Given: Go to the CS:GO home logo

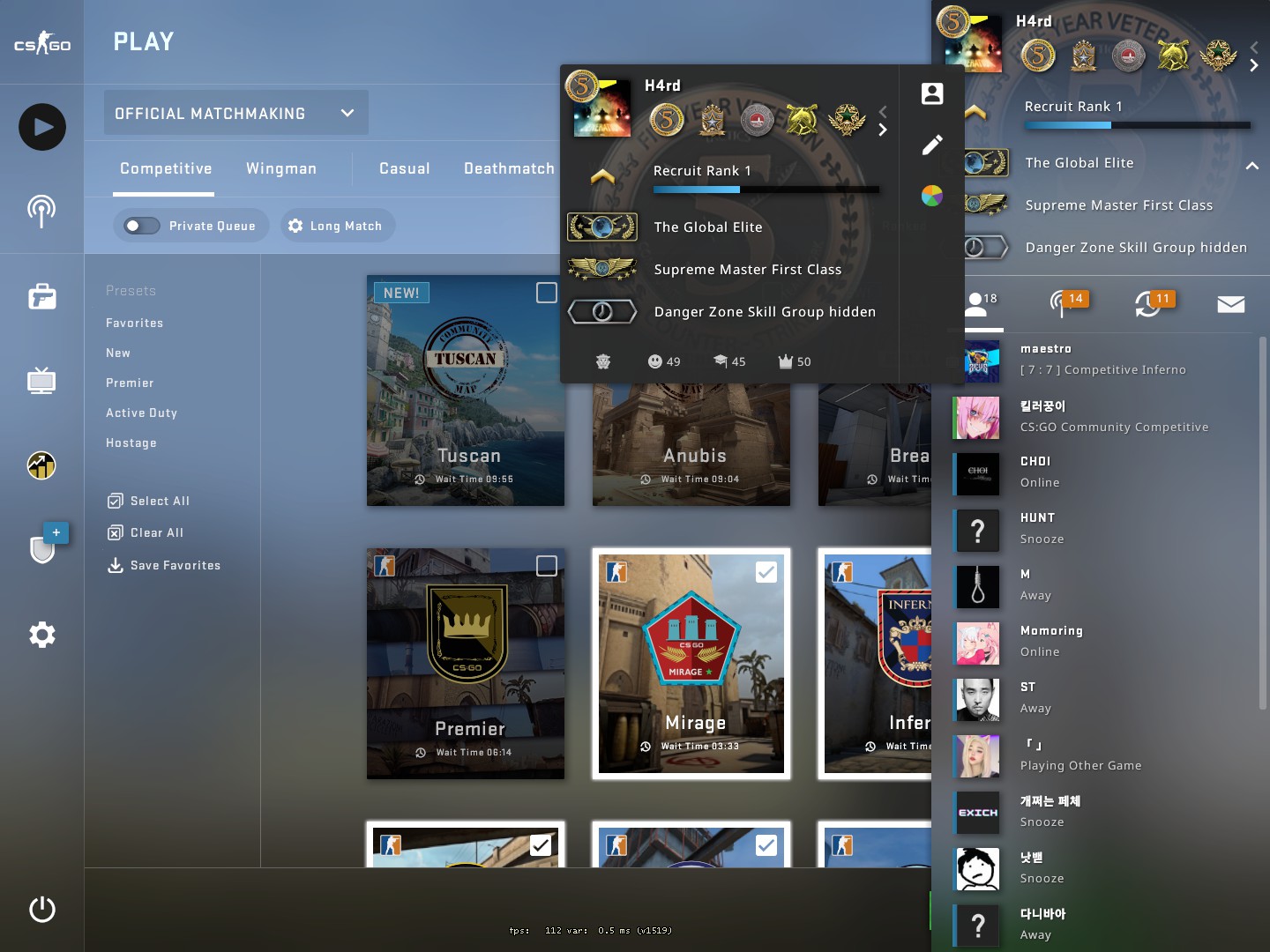Looking at the screenshot, I should 42,42.
